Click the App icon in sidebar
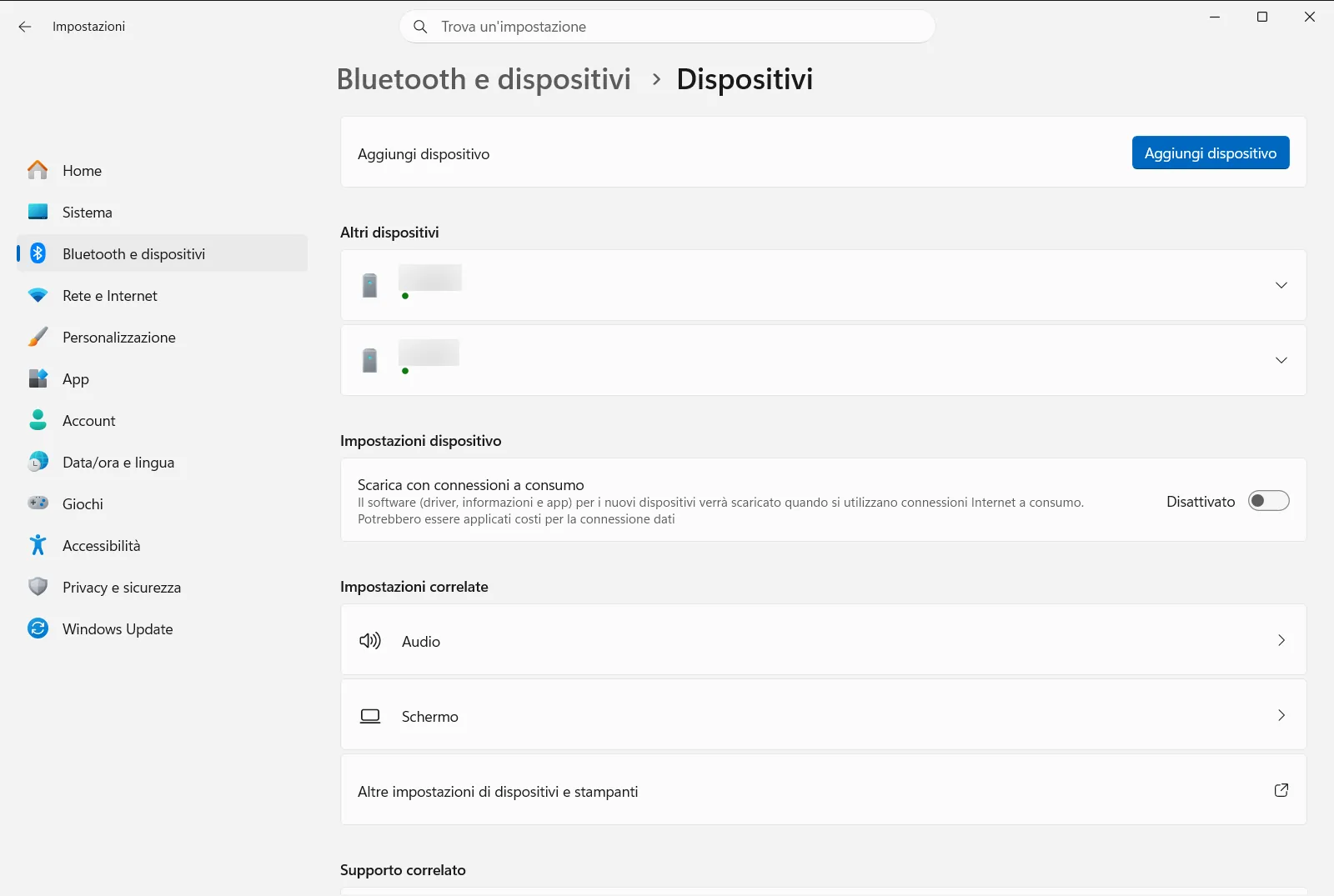This screenshot has width=1334, height=896. click(x=38, y=378)
